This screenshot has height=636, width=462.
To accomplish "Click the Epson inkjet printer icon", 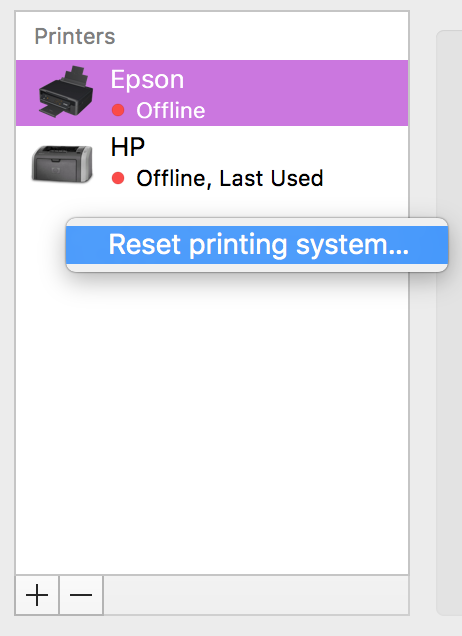I will [66, 92].
